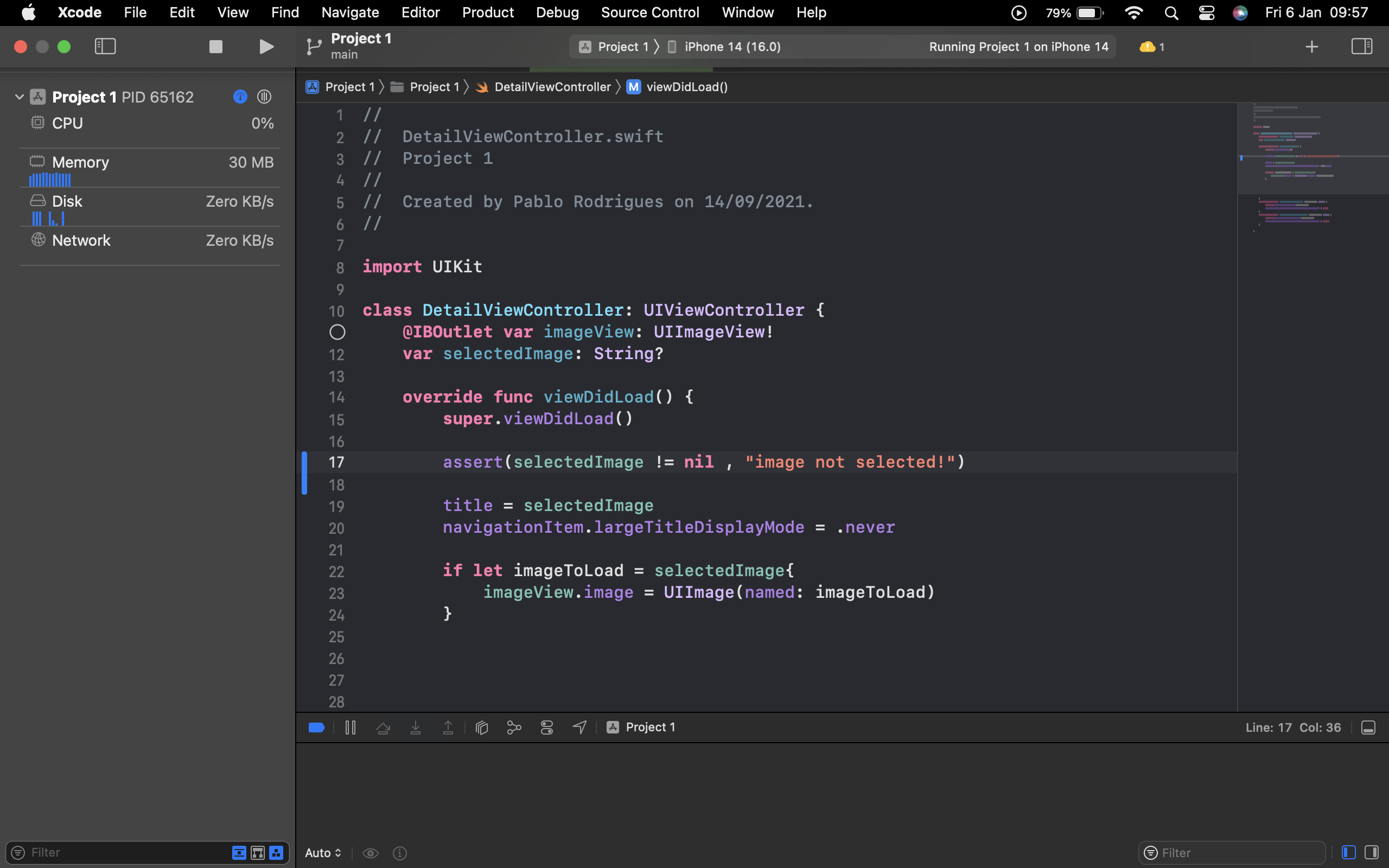Click the Step Over debugger icon
The image size is (1389, 868).
point(383,727)
